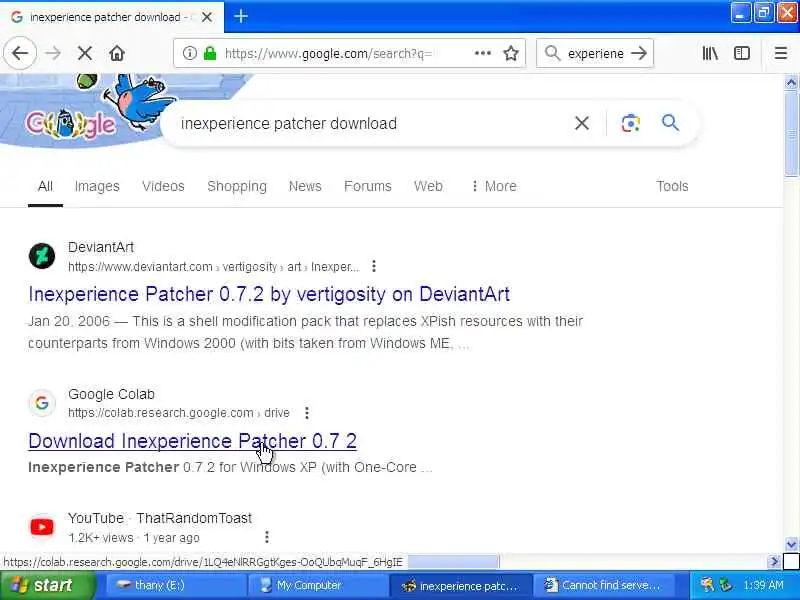Screen dimensions: 800x600
Task: Click the DeviantArt site name text
Action: (x=101, y=247)
